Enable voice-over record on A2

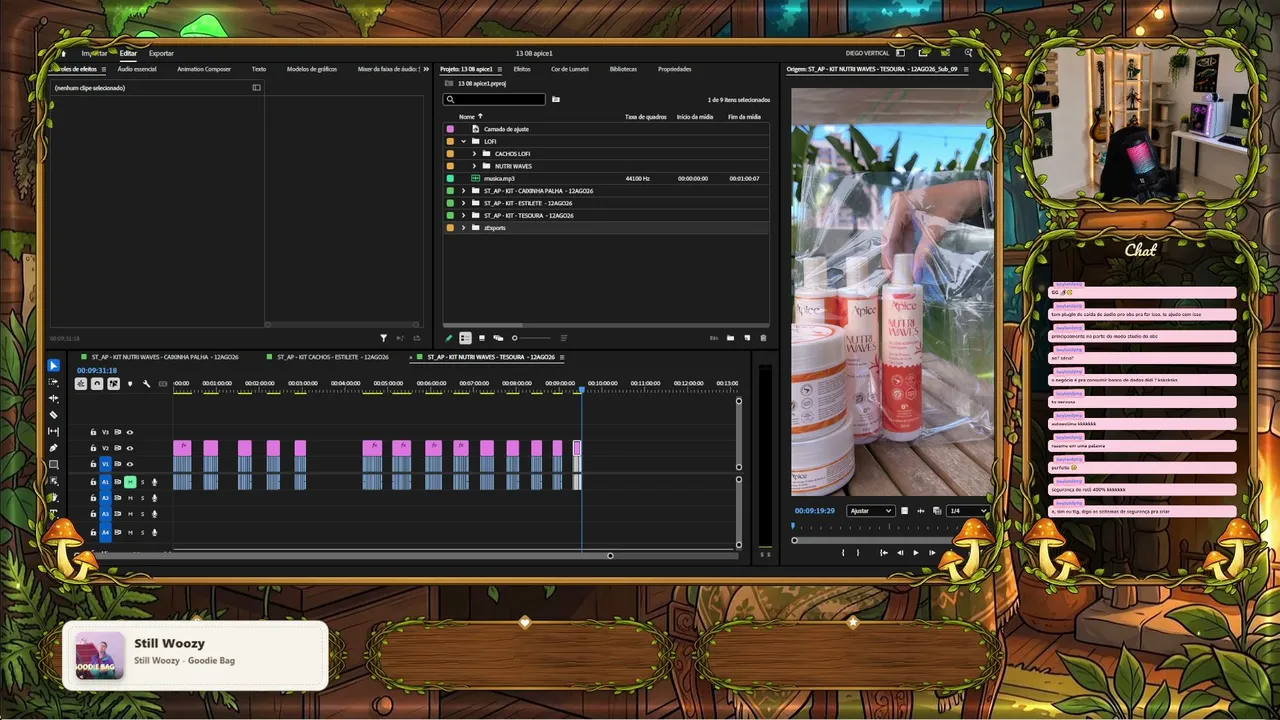tap(154, 498)
